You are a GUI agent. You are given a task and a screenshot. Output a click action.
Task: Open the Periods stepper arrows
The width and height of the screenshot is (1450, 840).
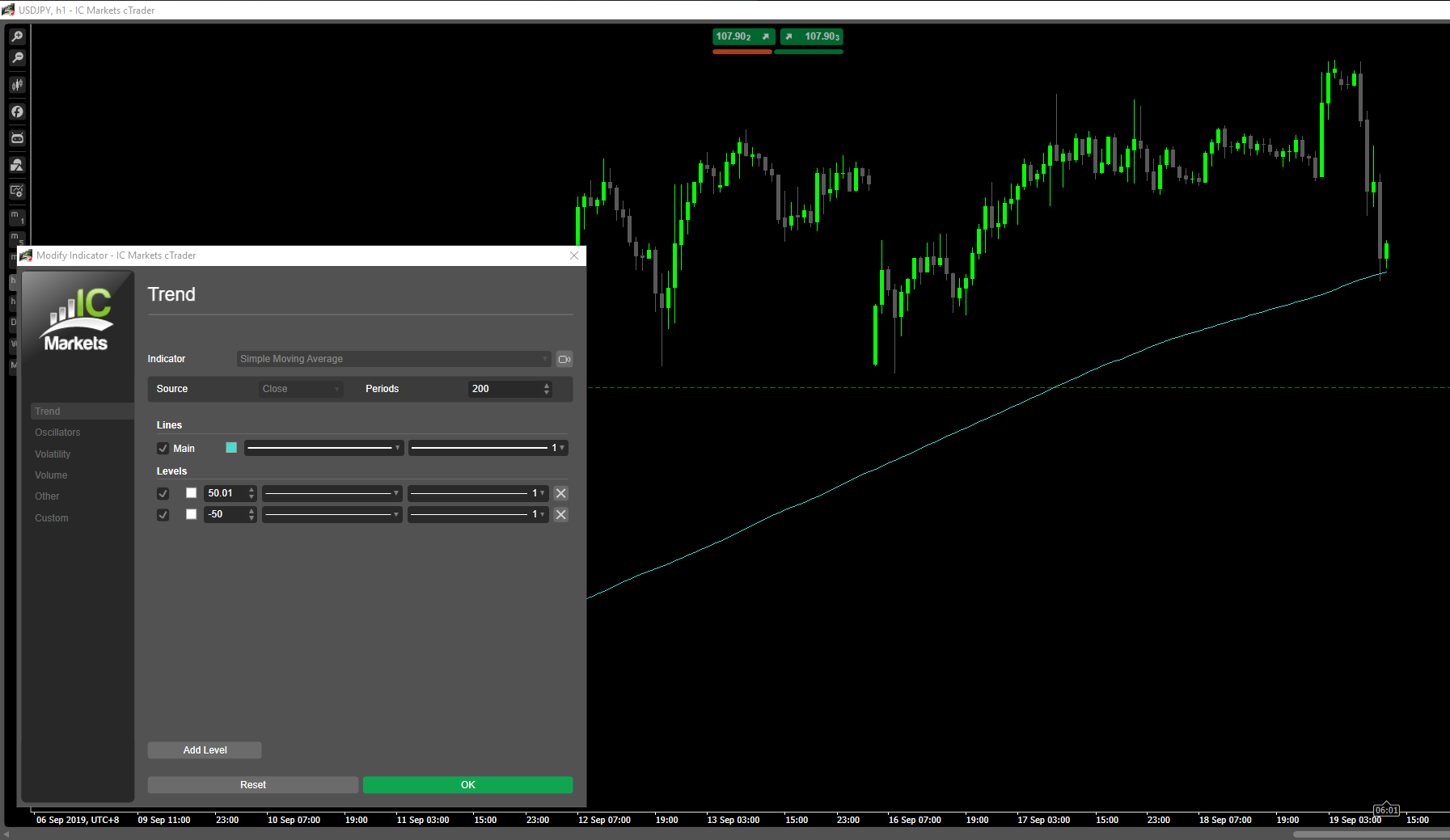pyautogui.click(x=547, y=388)
